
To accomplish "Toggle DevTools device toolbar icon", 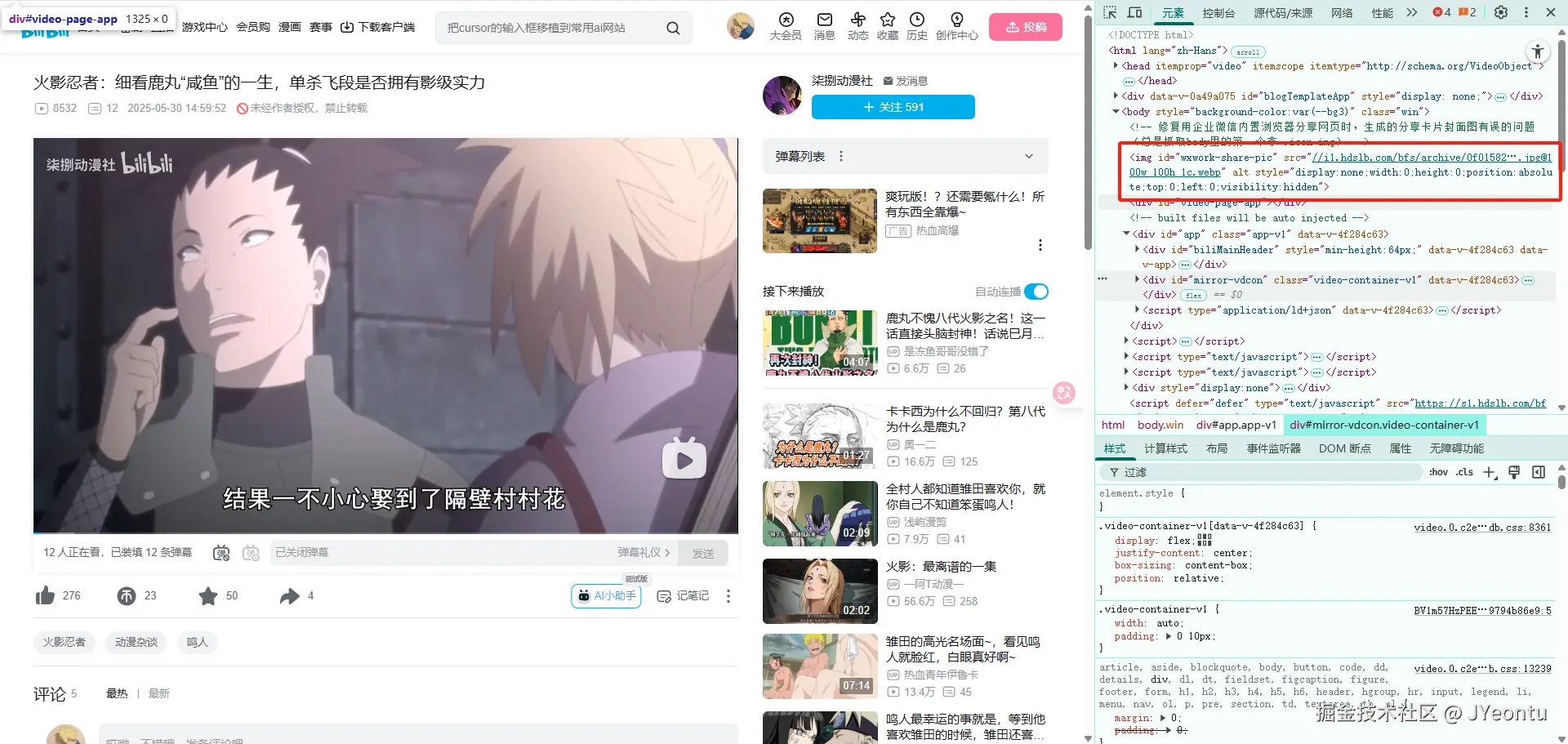I will tap(1135, 12).
